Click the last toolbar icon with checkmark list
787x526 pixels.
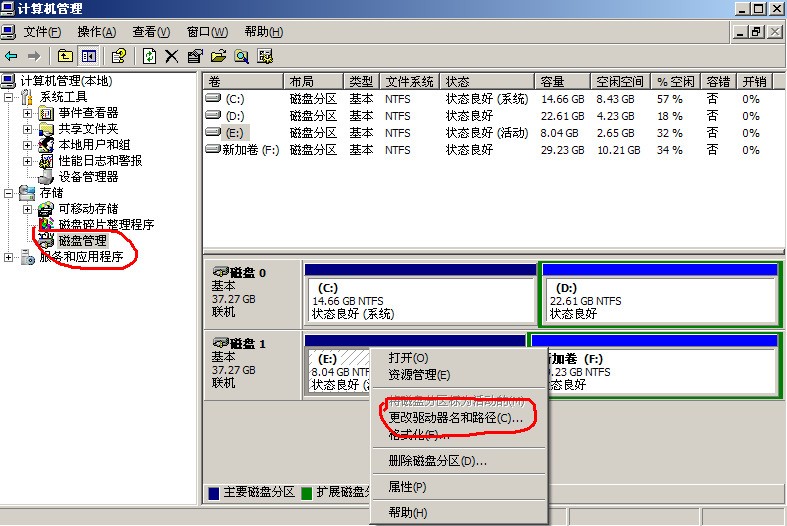pos(265,56)
